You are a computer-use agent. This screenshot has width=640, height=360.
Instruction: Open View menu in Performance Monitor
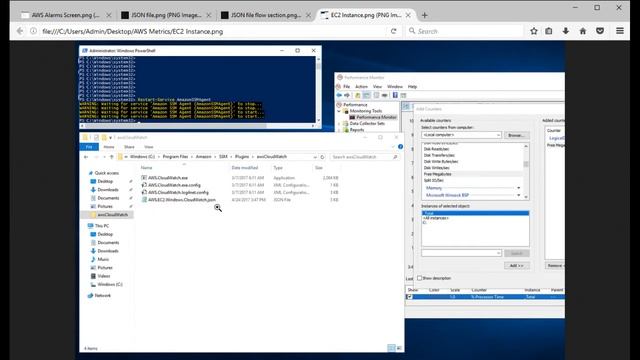pos(377,87)
